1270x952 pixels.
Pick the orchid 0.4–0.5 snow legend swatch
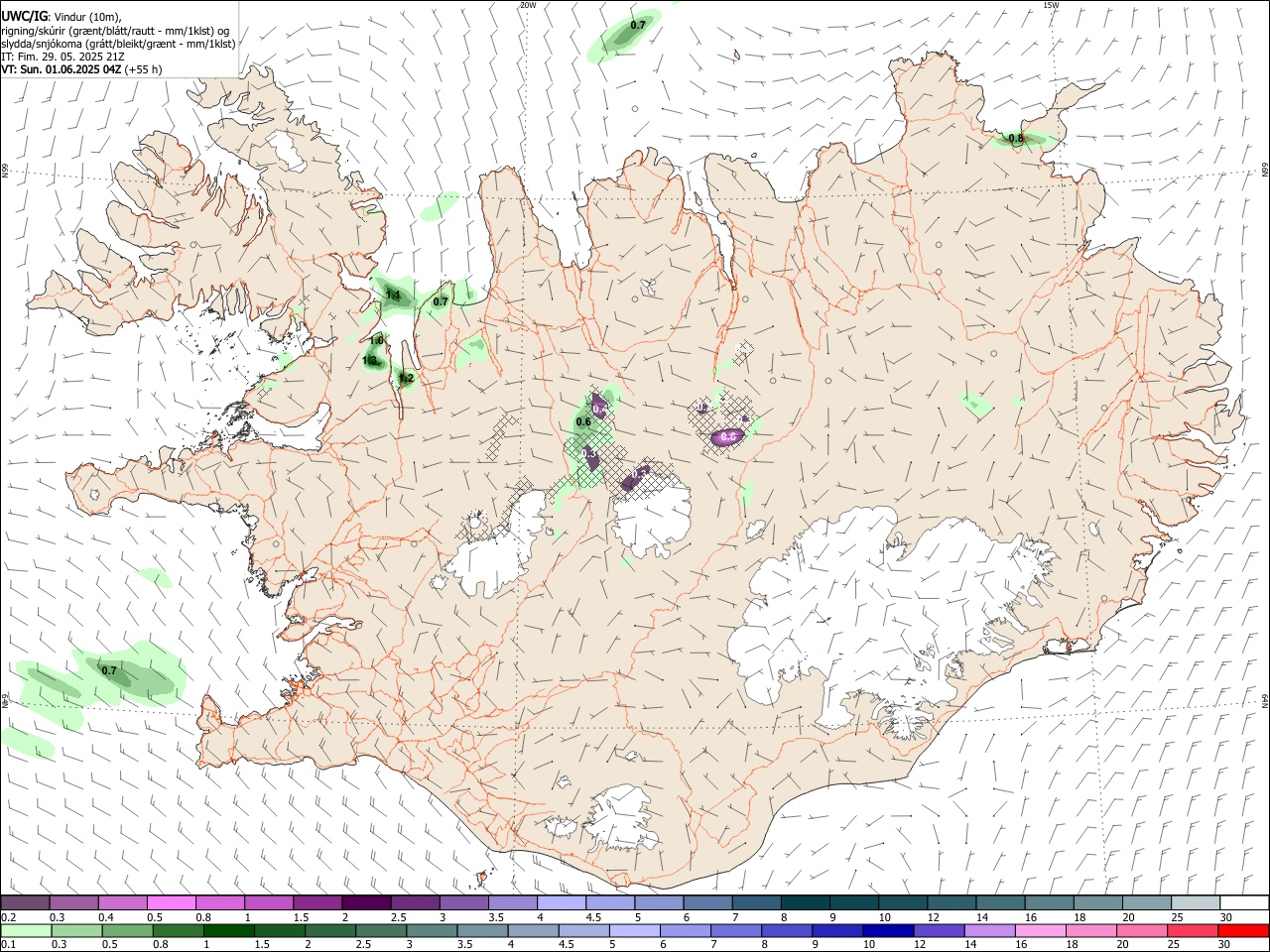[x=122, y=903]
